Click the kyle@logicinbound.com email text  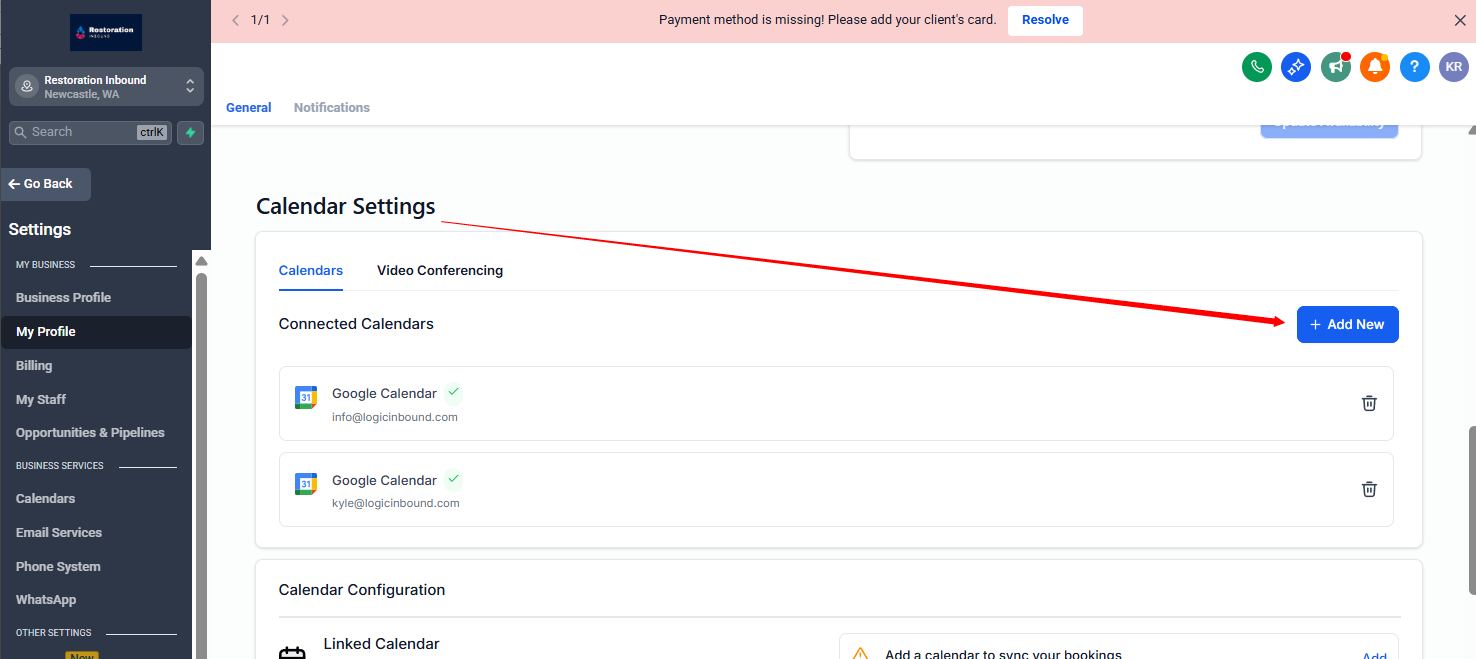pyautogui.click(x=396, y=503)
